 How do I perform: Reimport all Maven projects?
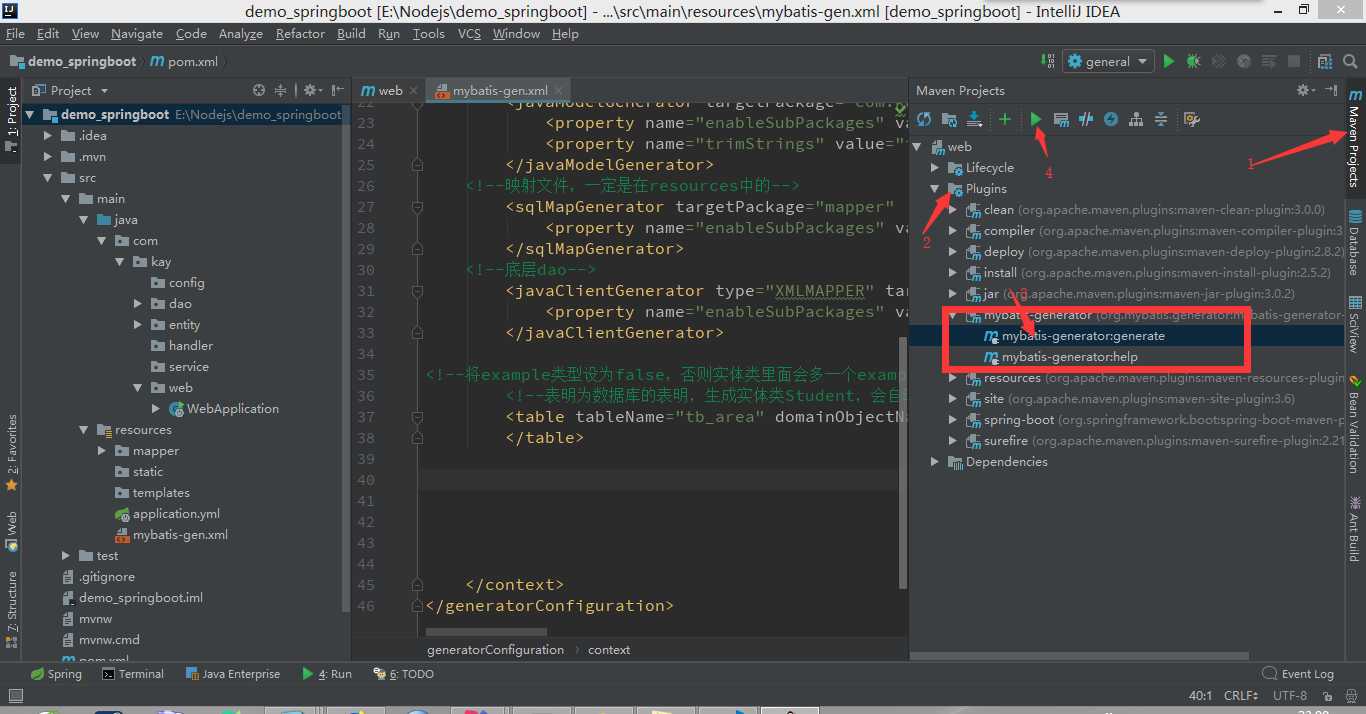coord(924,119)
